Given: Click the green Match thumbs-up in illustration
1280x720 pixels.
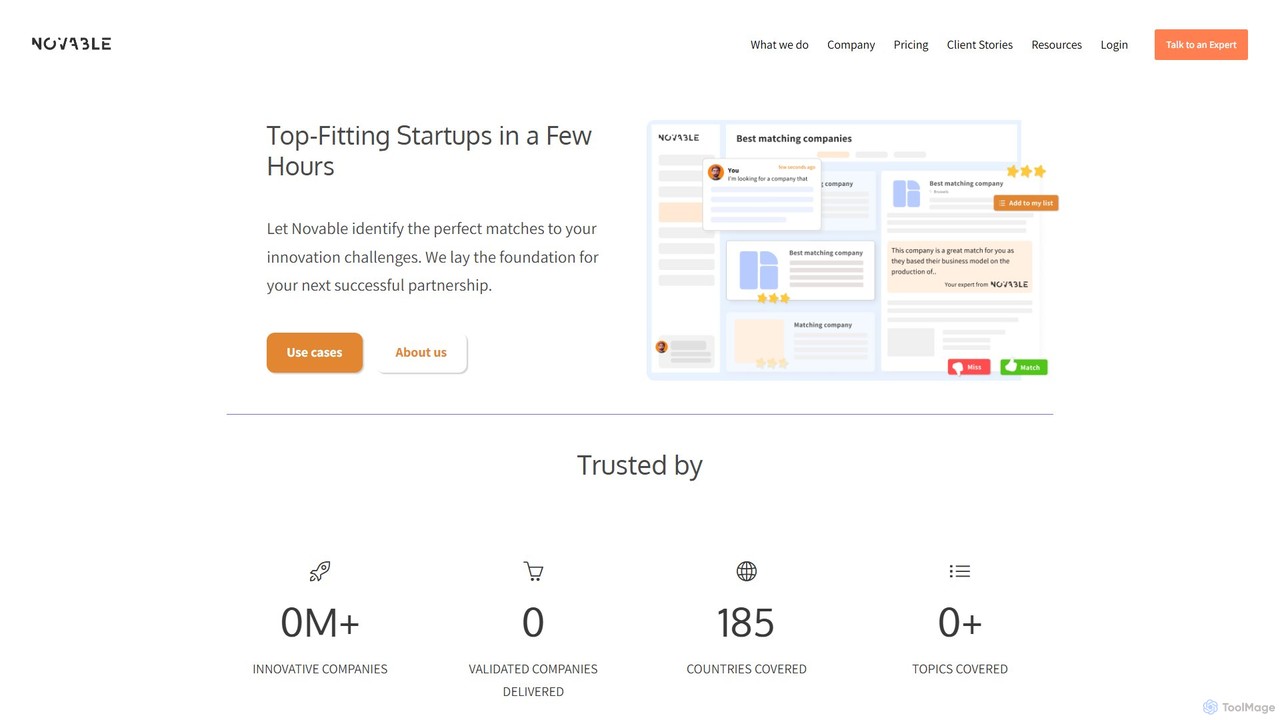Looking at the screenshot, I should point(1024,367).
